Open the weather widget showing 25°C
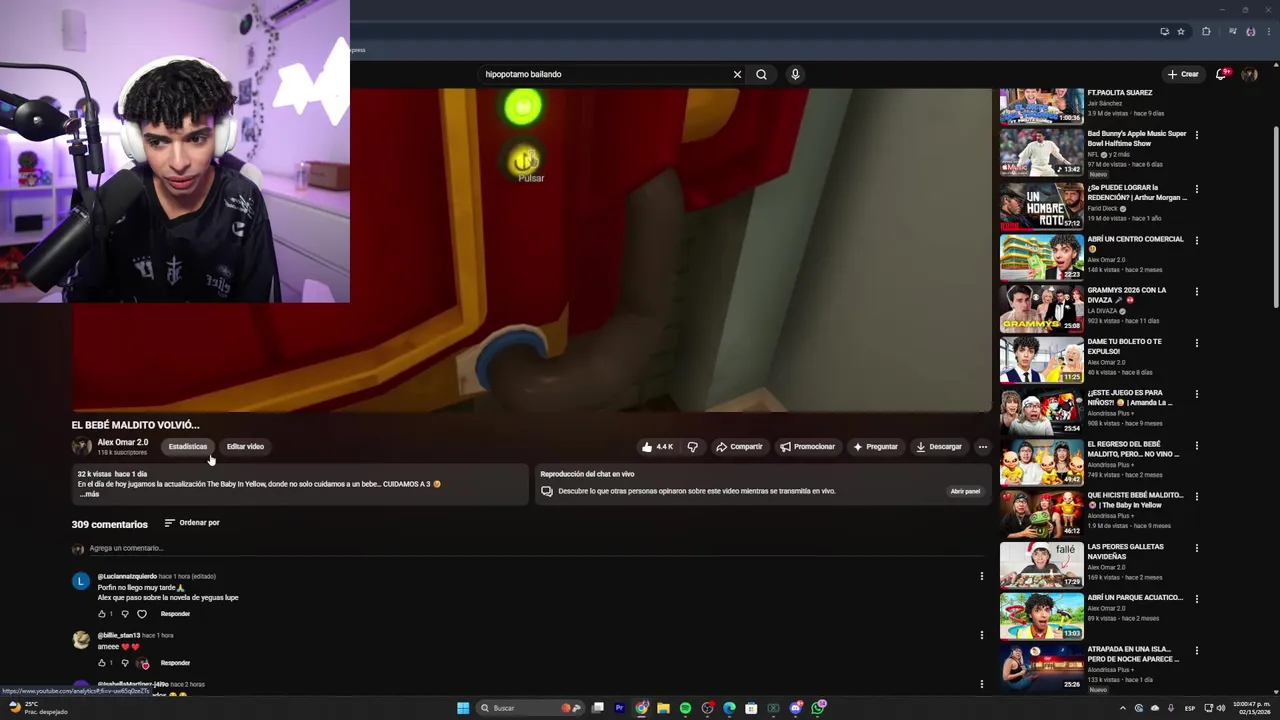 tap(38, 708)
